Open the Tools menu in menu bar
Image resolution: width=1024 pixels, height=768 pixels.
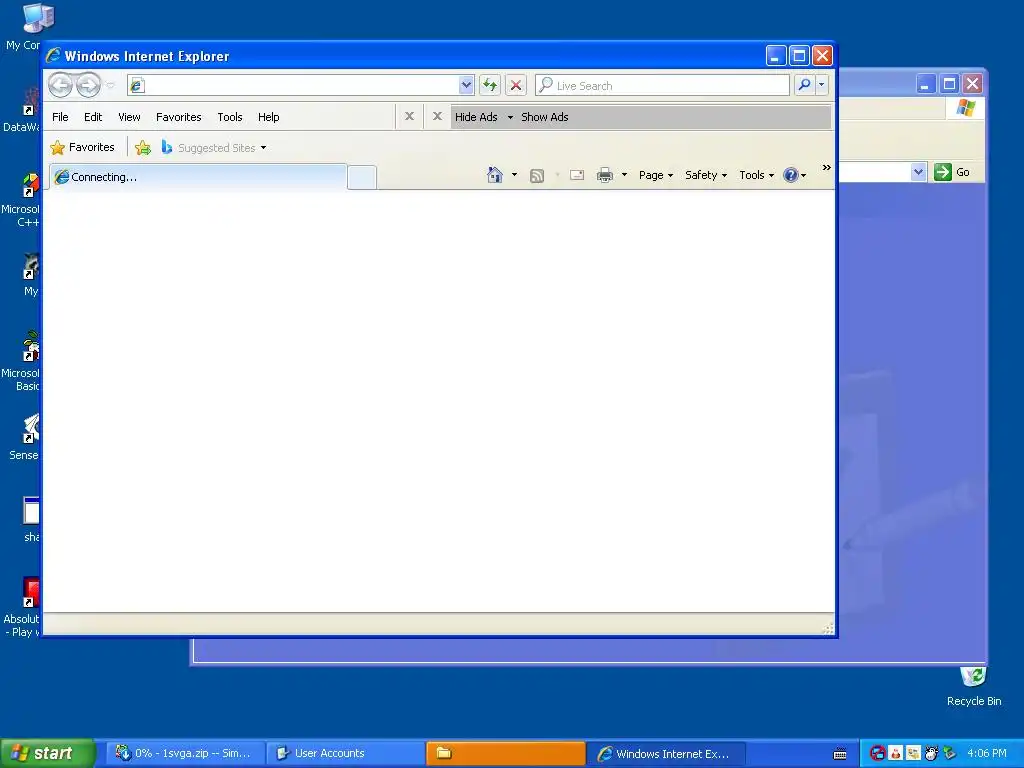coord(230,117)
